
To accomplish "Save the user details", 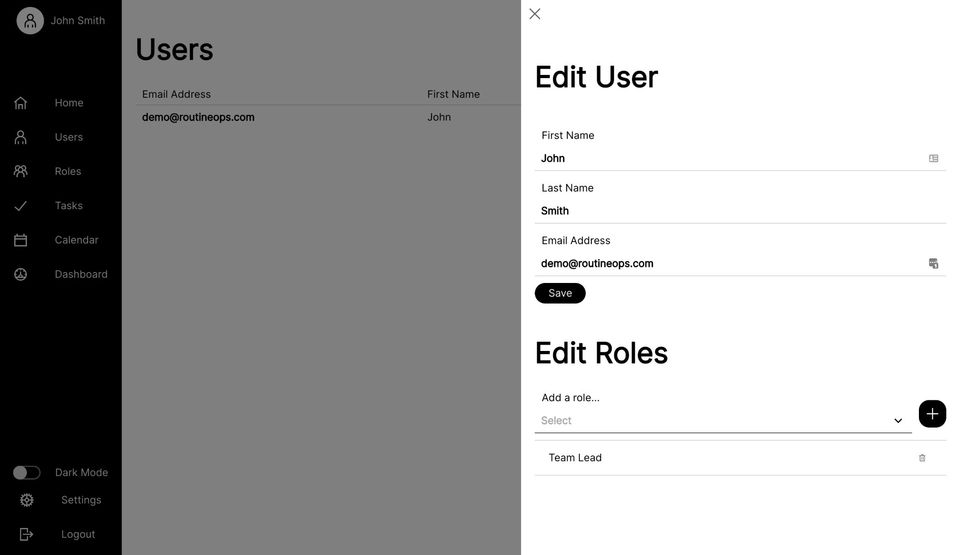I will tap(560, 293).
